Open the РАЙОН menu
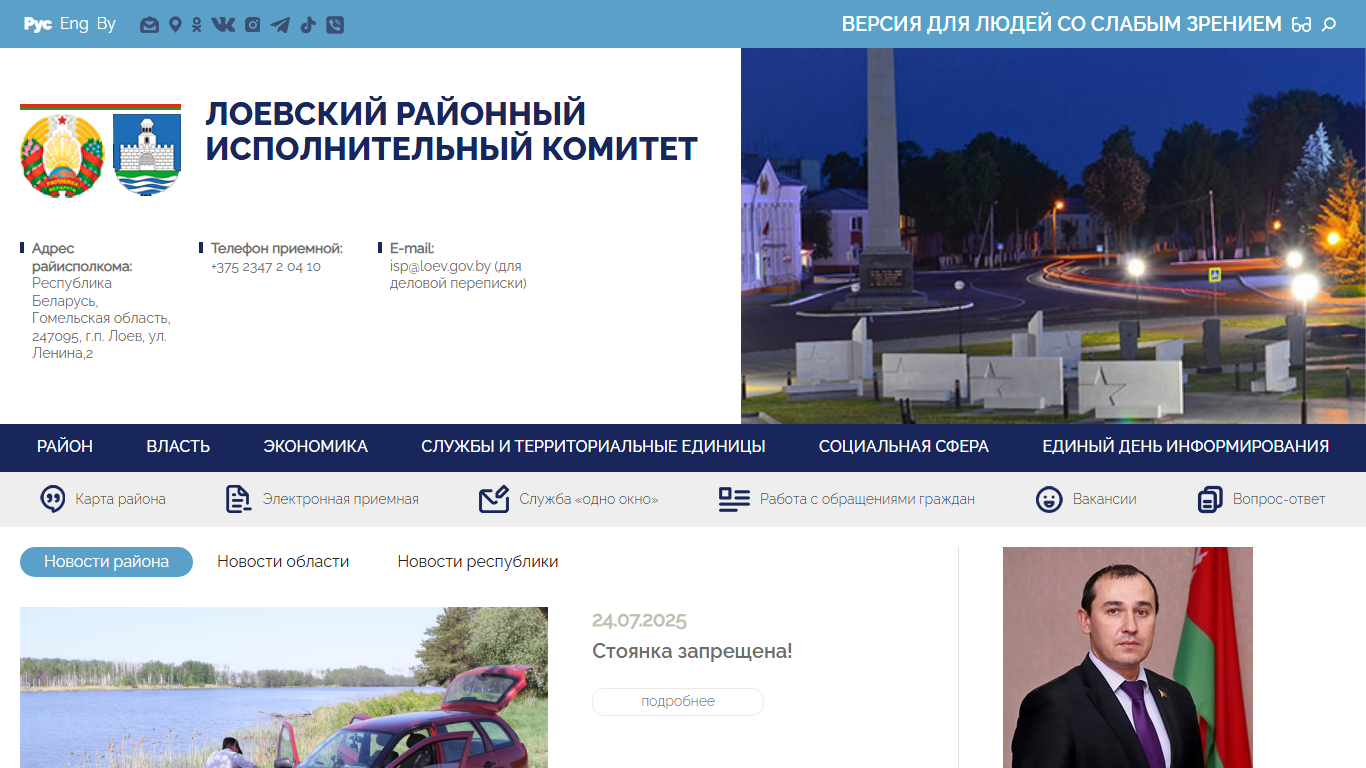 point(65,447)
